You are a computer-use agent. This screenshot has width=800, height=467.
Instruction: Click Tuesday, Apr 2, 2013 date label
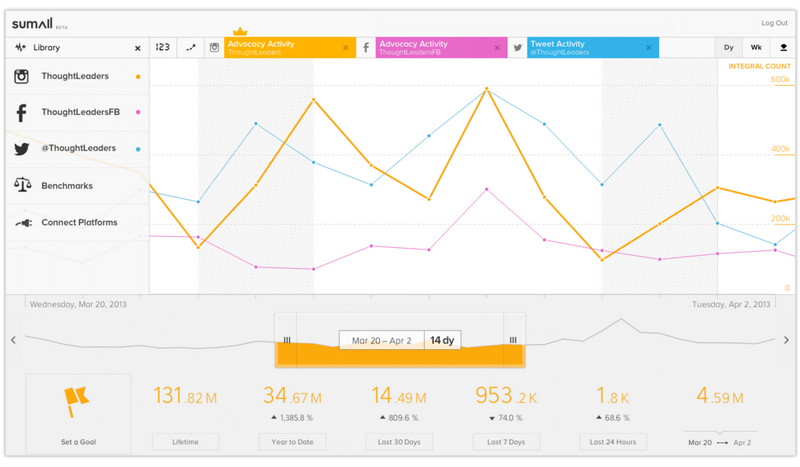pos(731,304)
